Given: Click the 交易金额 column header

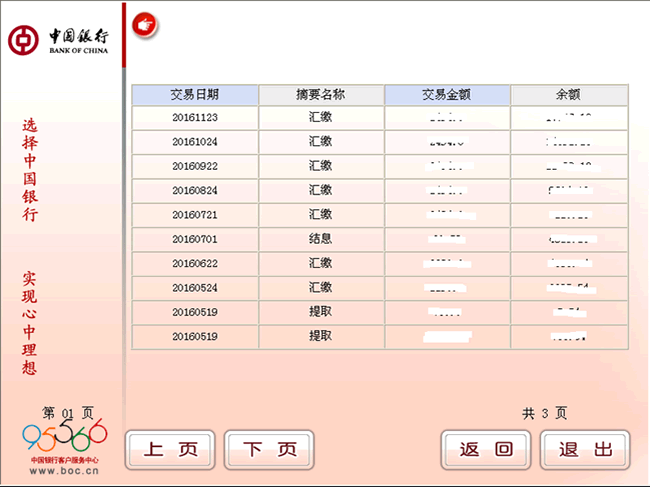Looking at the screenshot, I should [x=447, y=95].
